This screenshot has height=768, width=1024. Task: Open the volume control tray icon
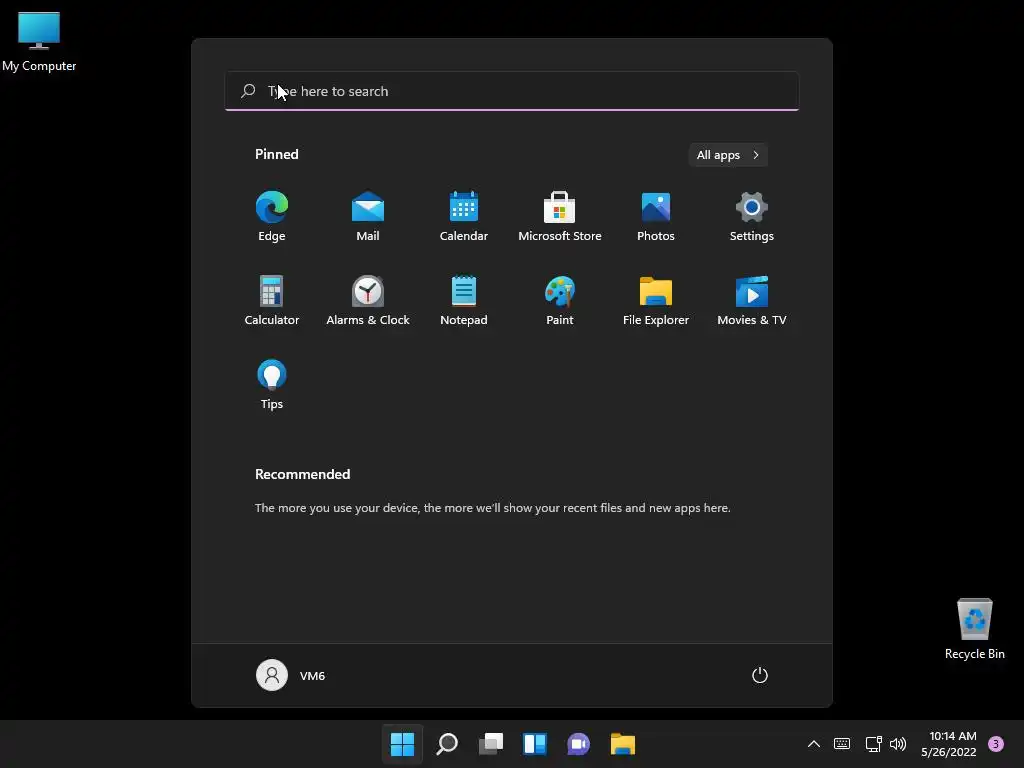[x=899, y=744]
